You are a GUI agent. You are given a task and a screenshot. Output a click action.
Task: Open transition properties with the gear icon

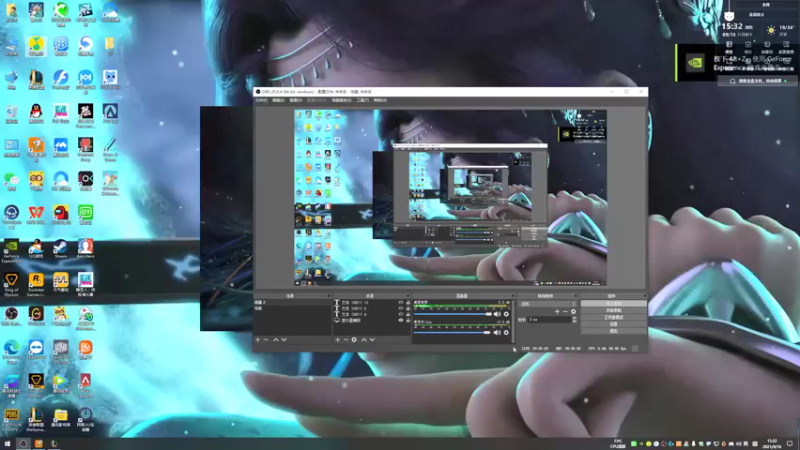pyautogui.click(x=573, y=312)
